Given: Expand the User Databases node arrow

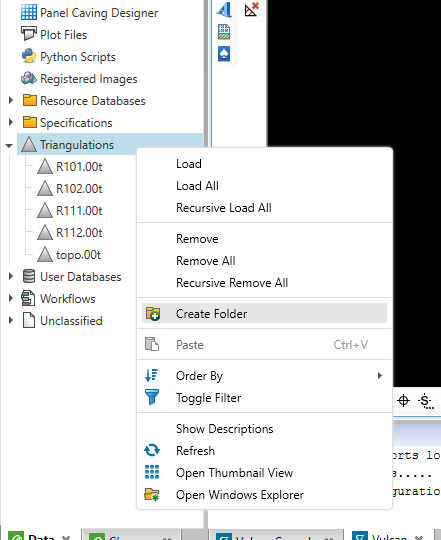Looking at the screenshot, I should pos(11,277).
